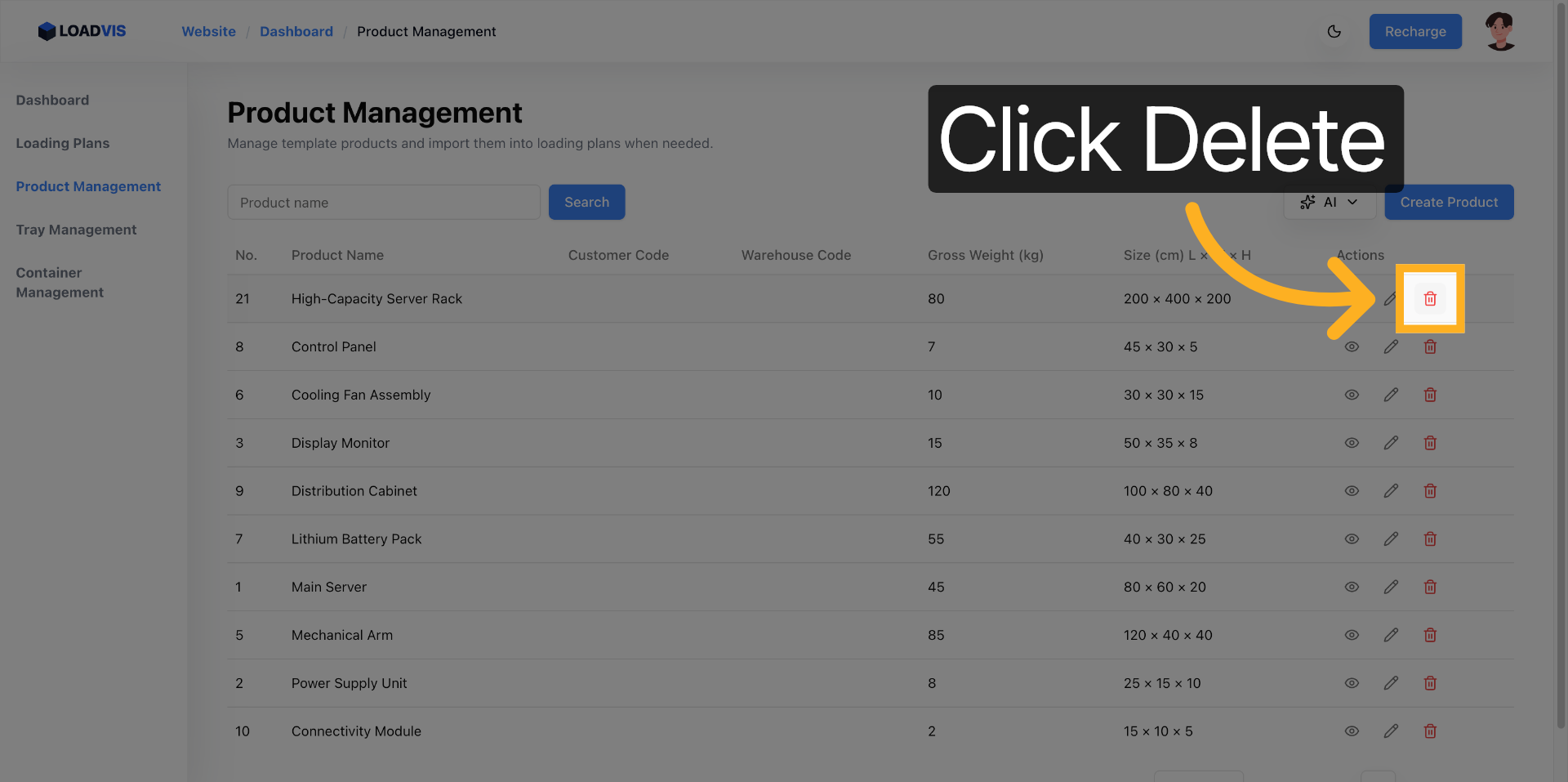Click trash icon for Distribution Cabinet
Screen dimensions: 1568x782
tap(1430, 491)
